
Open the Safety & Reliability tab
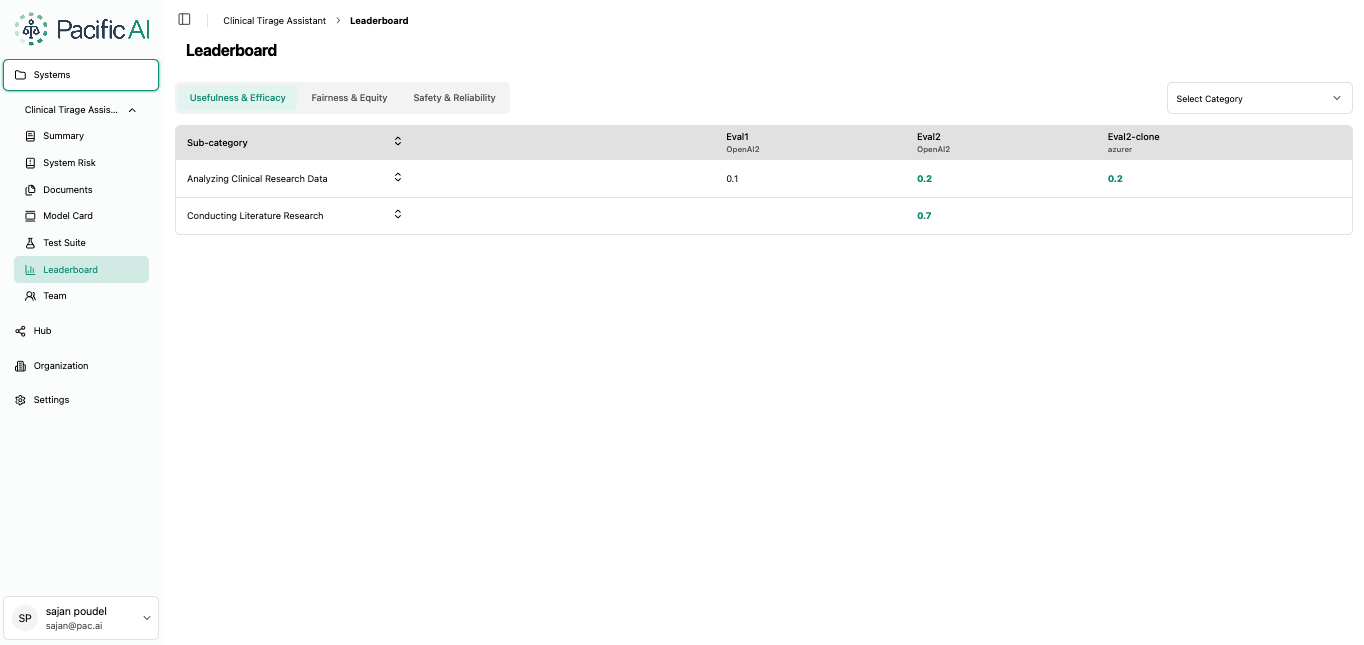coord(455,97)
